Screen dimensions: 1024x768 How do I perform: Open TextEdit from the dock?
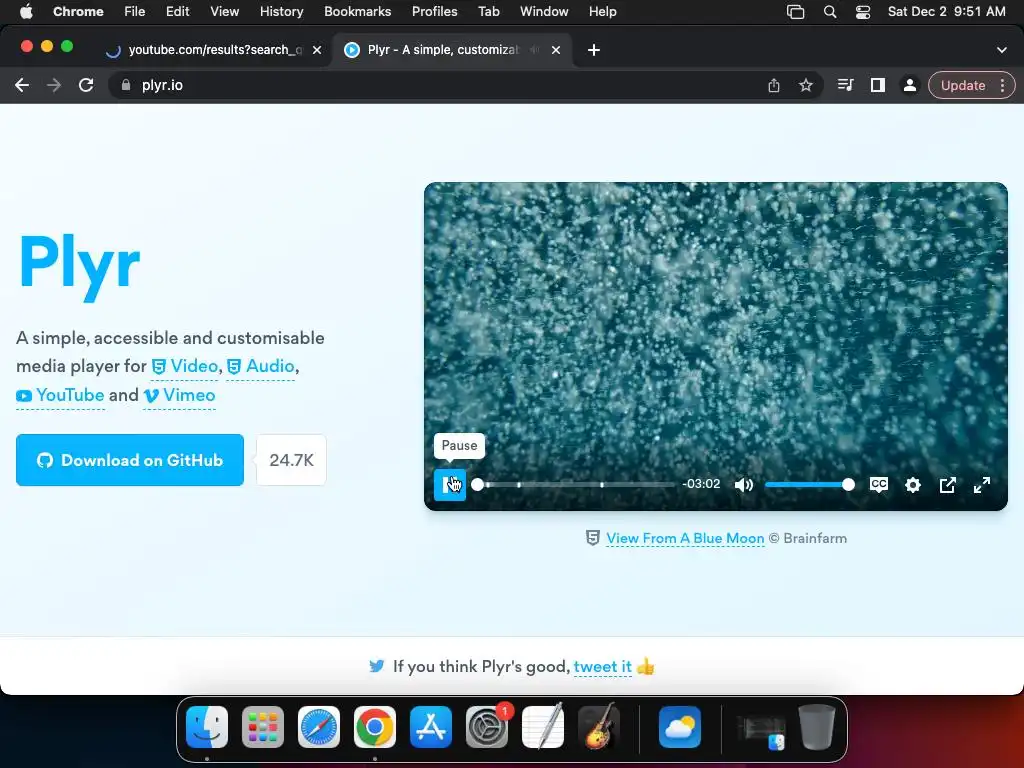tap(543, 727)
